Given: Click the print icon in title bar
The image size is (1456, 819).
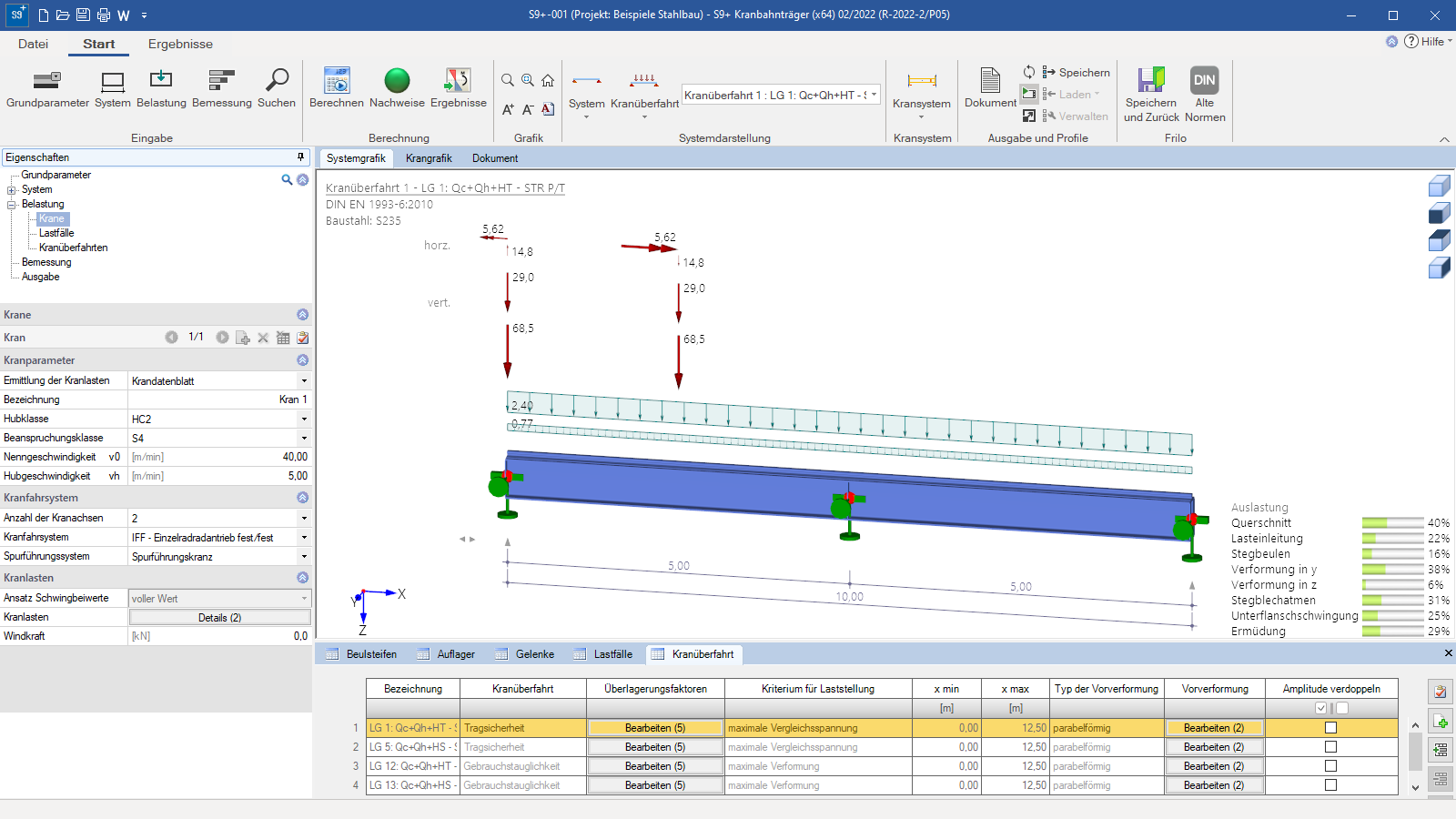Looking at the screenshot, I should tap(104, 15).
